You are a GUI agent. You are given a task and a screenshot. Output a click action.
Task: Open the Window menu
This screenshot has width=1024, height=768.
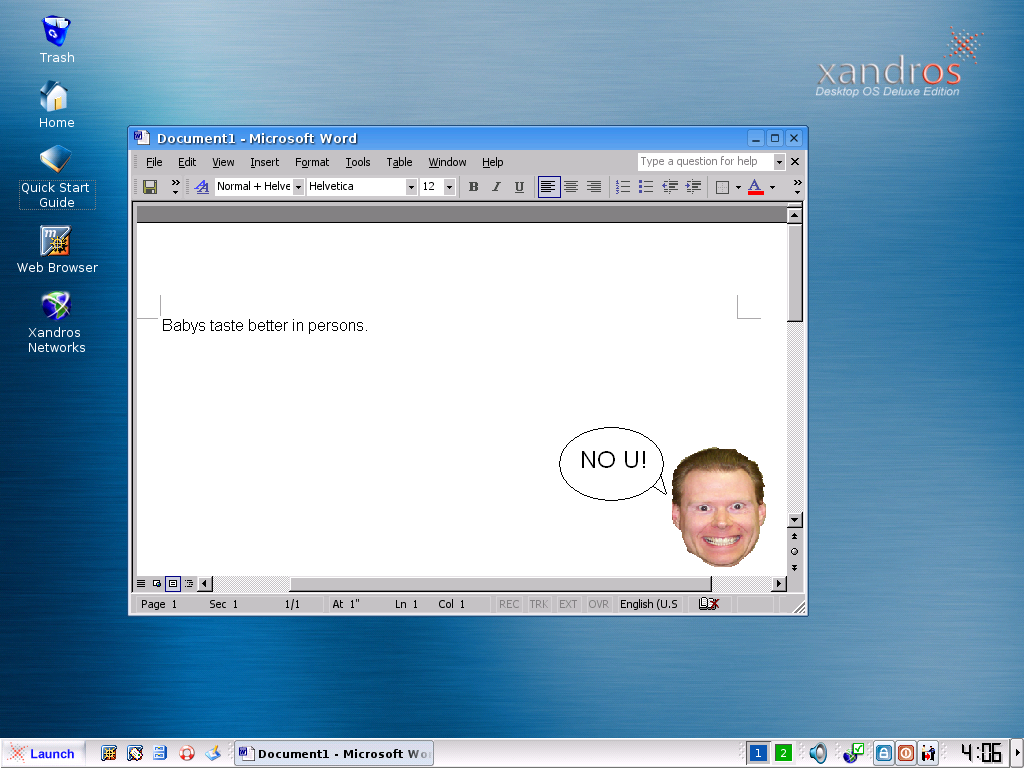point(447,162)
